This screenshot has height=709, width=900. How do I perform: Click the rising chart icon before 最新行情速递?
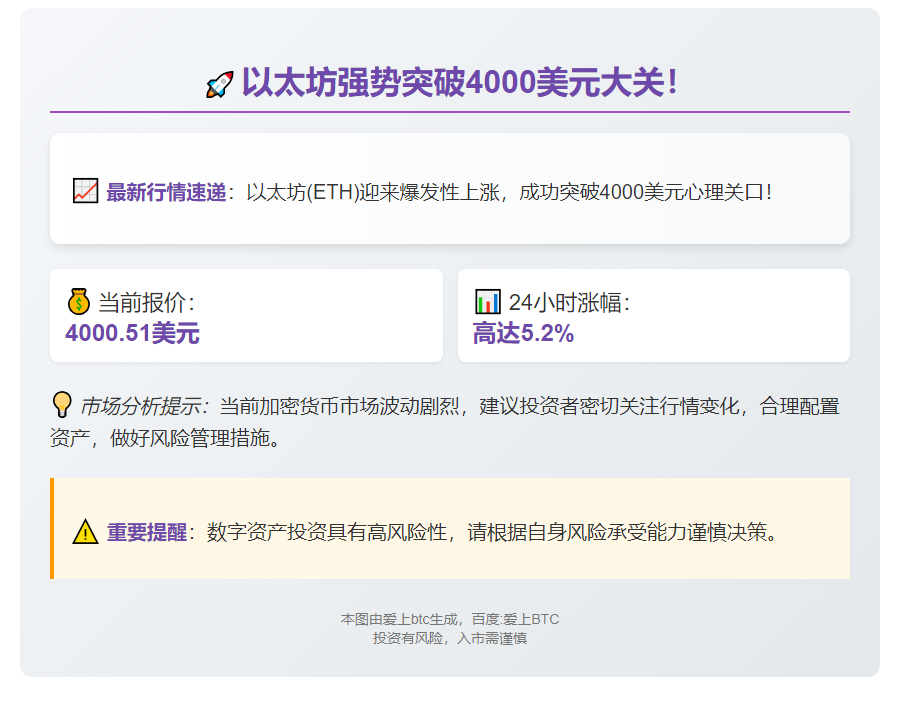[x=85, y=190]
